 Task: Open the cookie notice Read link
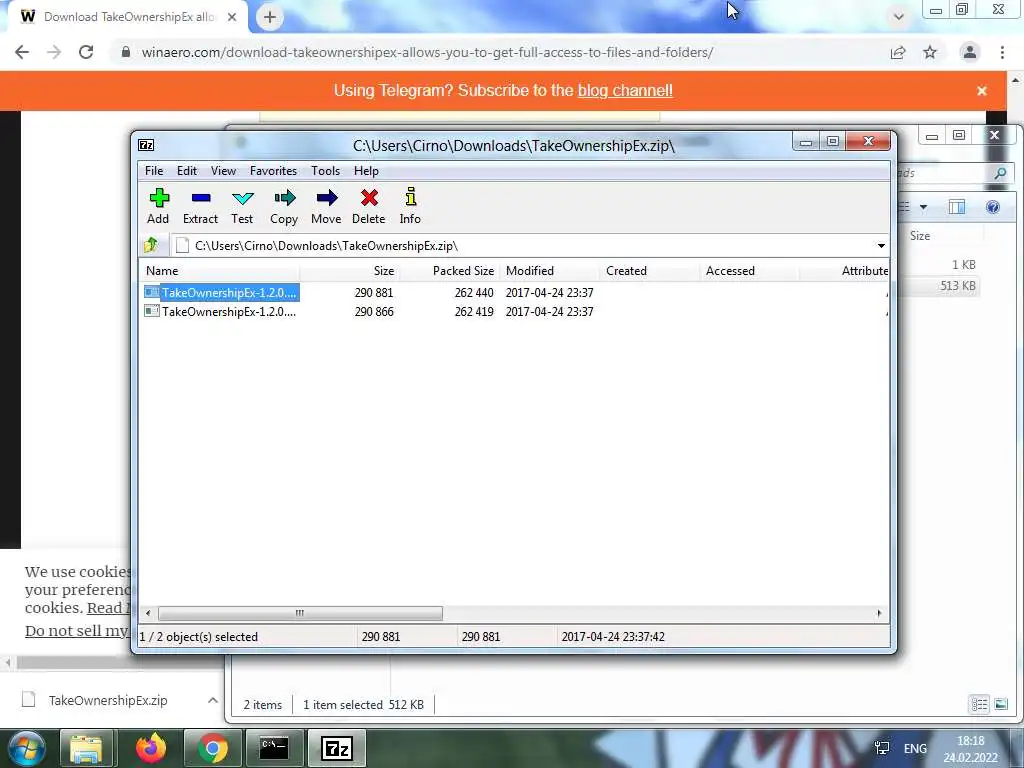108,608
